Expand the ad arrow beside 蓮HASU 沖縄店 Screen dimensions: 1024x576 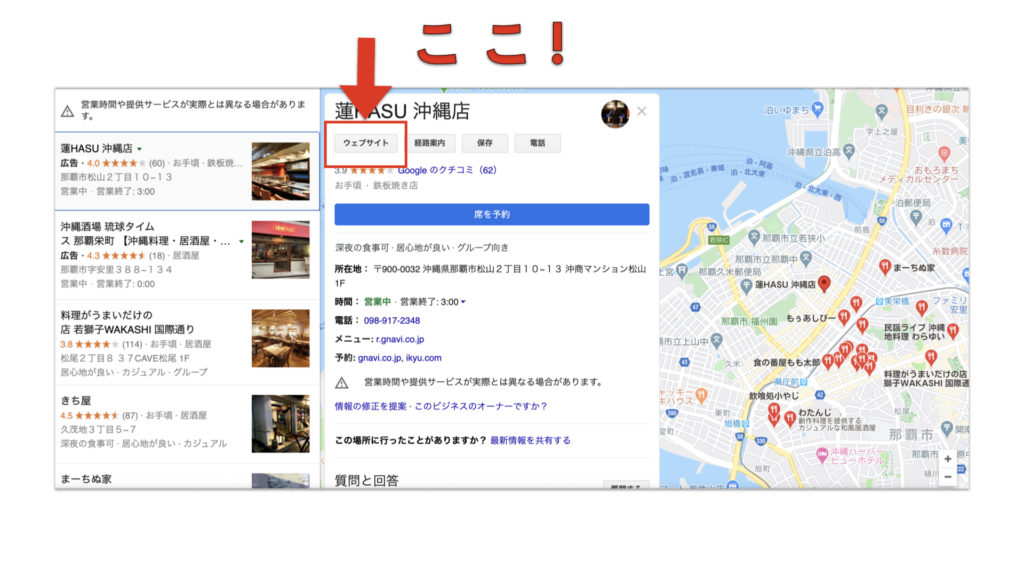pyautogui.click(x=139, y=149)
